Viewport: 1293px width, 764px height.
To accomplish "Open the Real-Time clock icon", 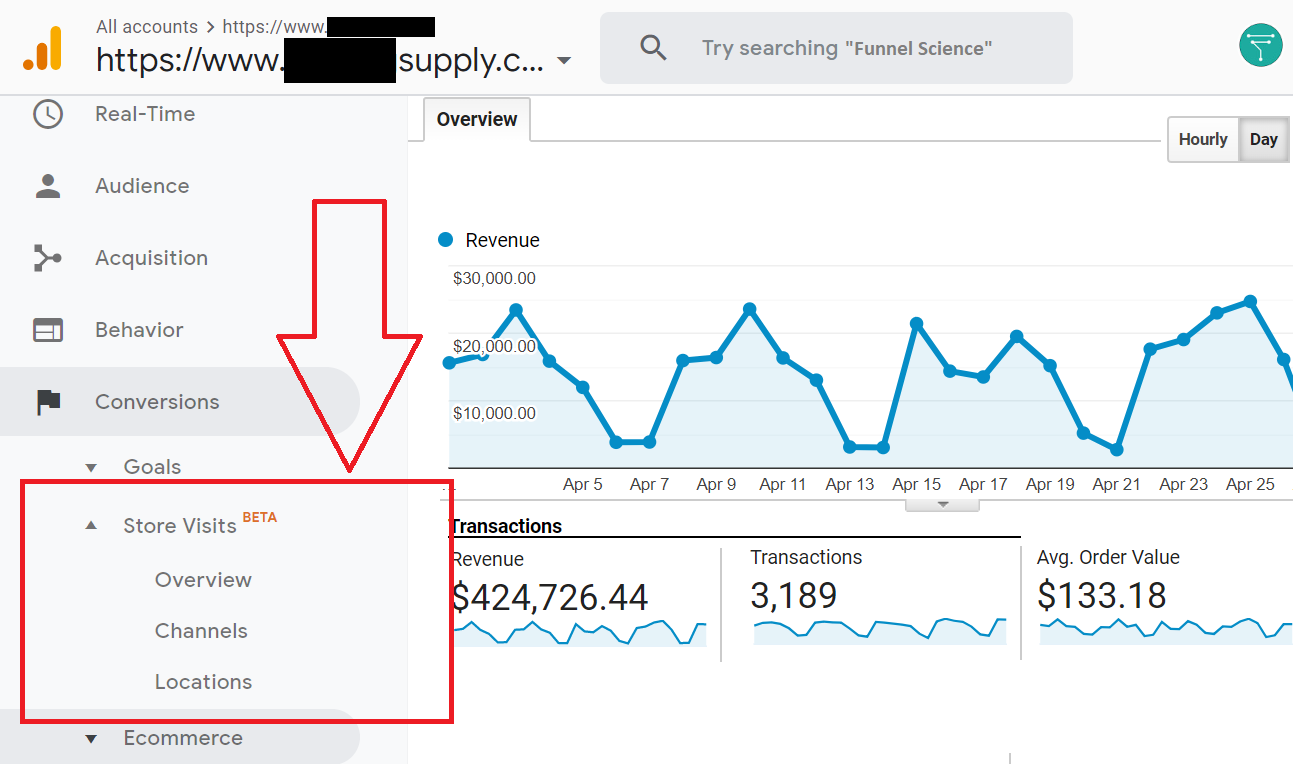I will pos(47,114).
